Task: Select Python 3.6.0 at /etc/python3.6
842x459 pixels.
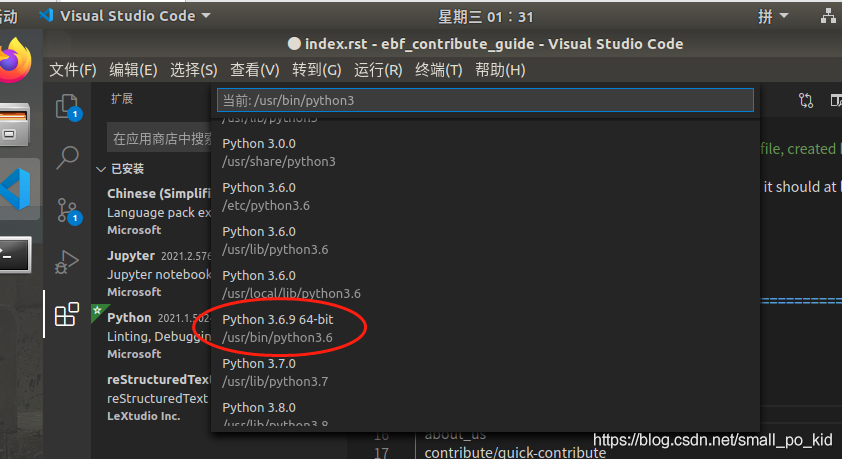Action: (x=486, y=196)
